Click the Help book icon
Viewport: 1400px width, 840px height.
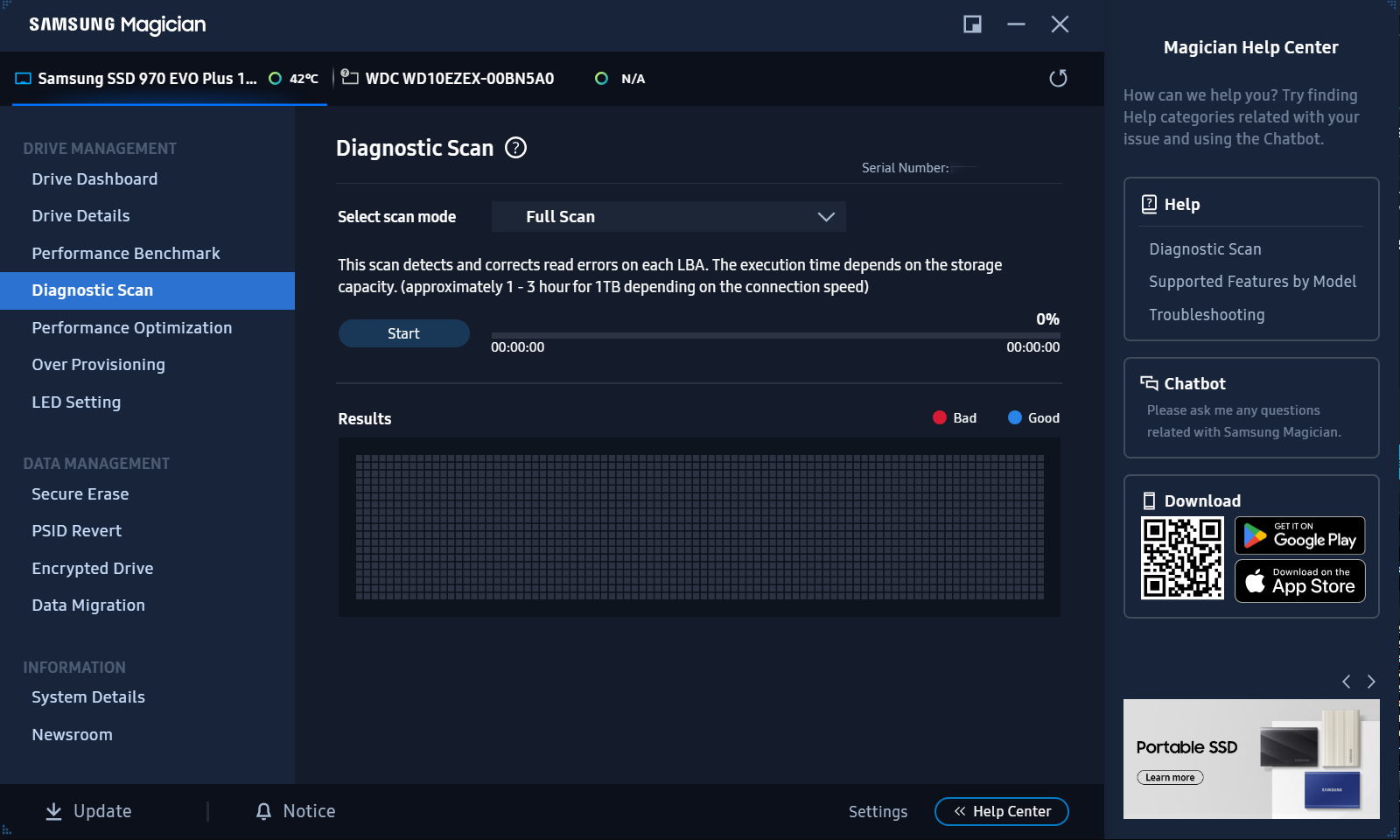1150,204
